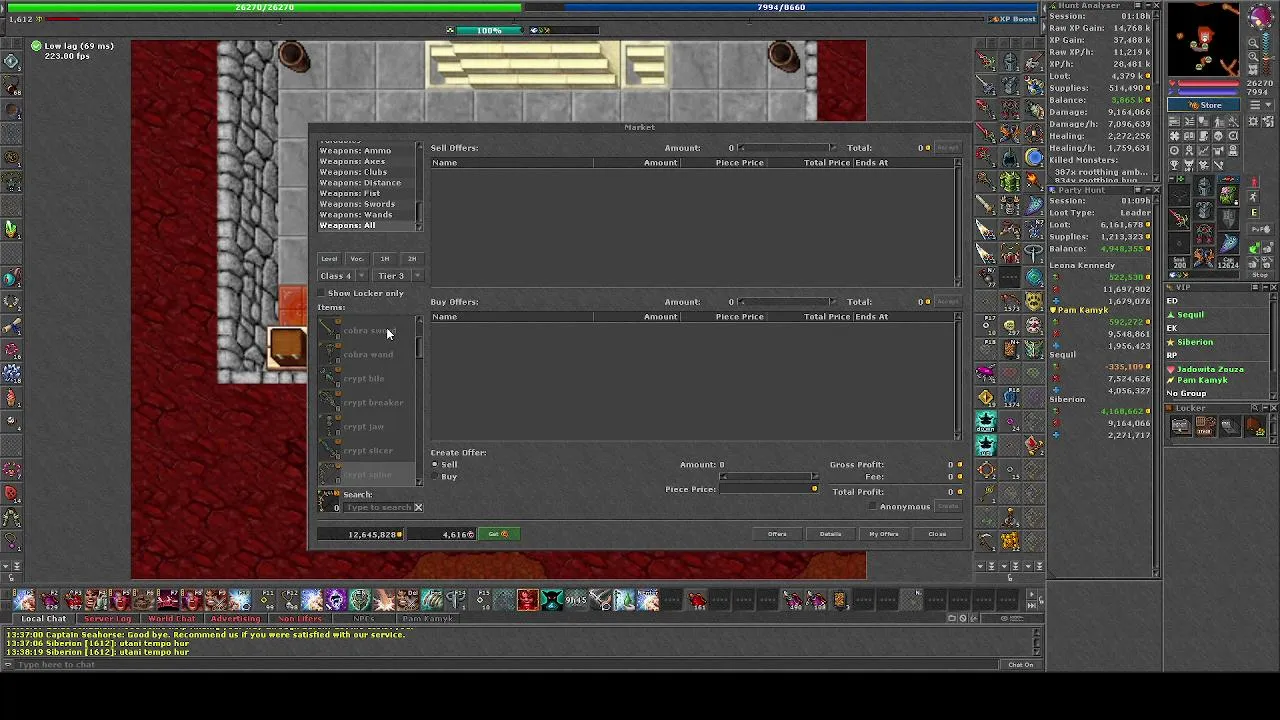Click the Close button at the Market bottom
The width and height of the screenshot is (1280, 720).
tap(937, 534)
